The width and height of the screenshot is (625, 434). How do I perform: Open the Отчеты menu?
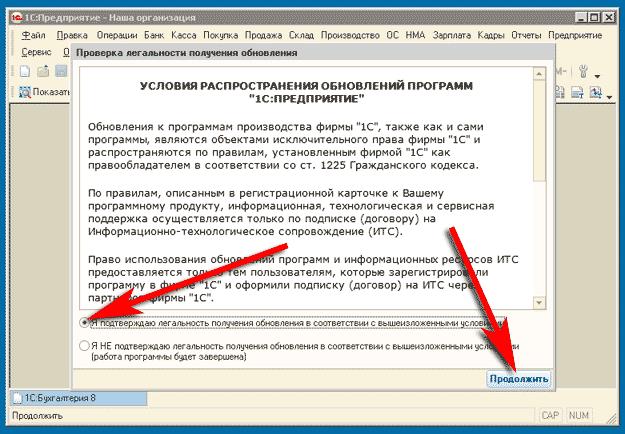(527, 35)
